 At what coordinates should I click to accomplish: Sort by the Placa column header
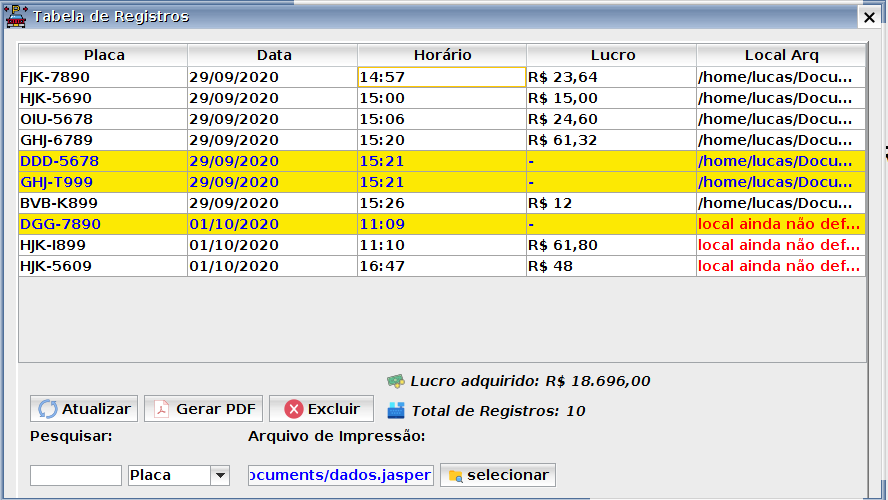(104, 55)
